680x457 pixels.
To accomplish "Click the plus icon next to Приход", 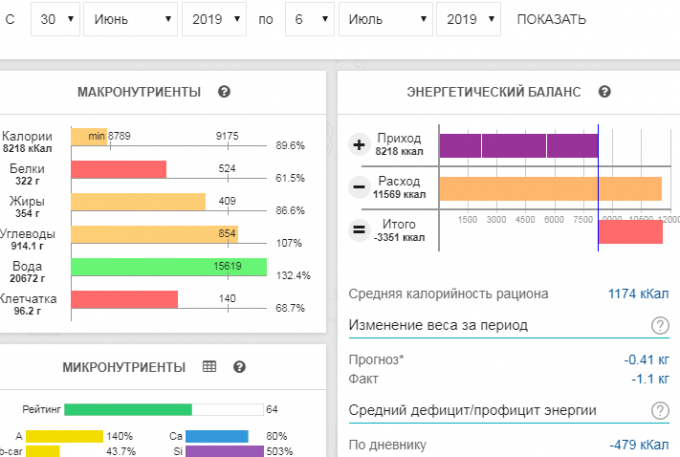I will [x=360, y=145].
